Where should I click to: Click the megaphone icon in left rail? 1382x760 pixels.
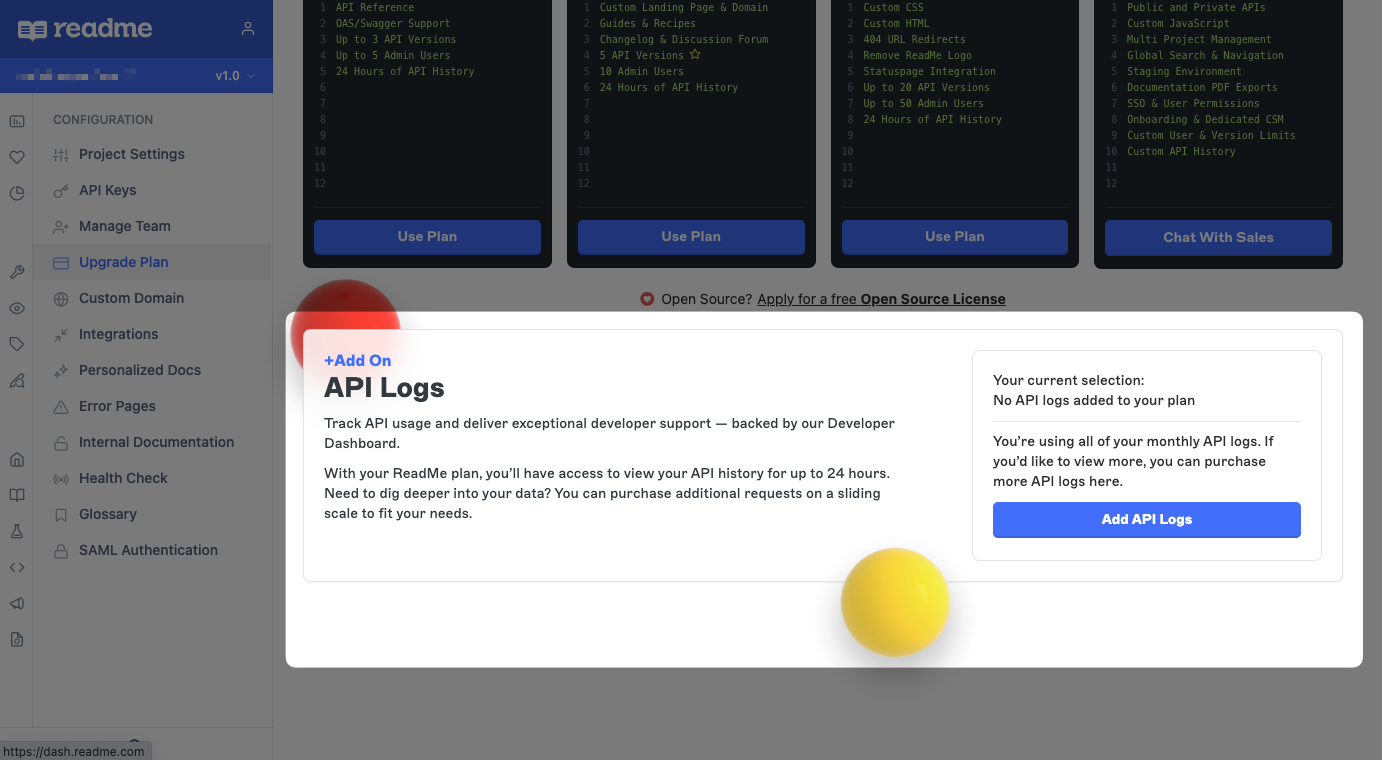[16, 603]
